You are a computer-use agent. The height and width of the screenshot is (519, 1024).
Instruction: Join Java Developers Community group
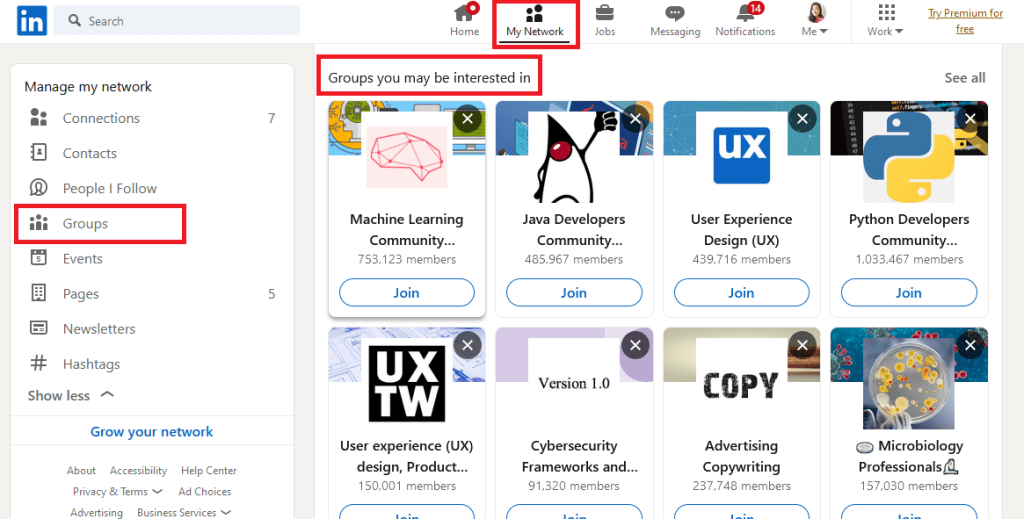(x=574, y=292)
